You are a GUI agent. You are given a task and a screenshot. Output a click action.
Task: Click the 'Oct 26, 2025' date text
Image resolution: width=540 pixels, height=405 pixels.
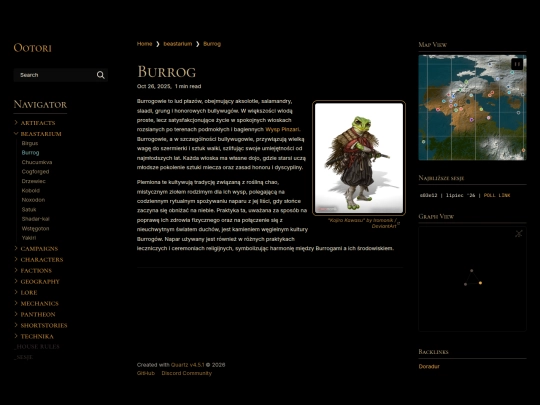tap(154, 86)
